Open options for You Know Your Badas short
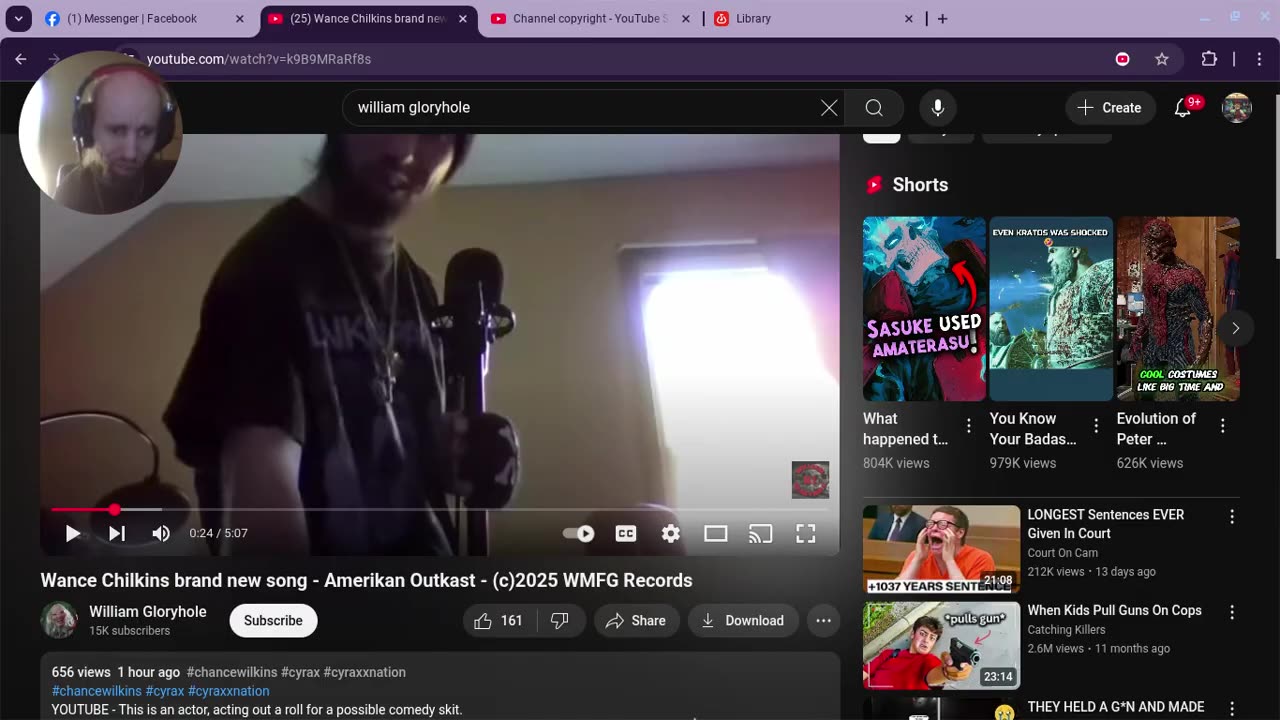The width and height of the screenshot is (1280, 720). [1095, 426]
